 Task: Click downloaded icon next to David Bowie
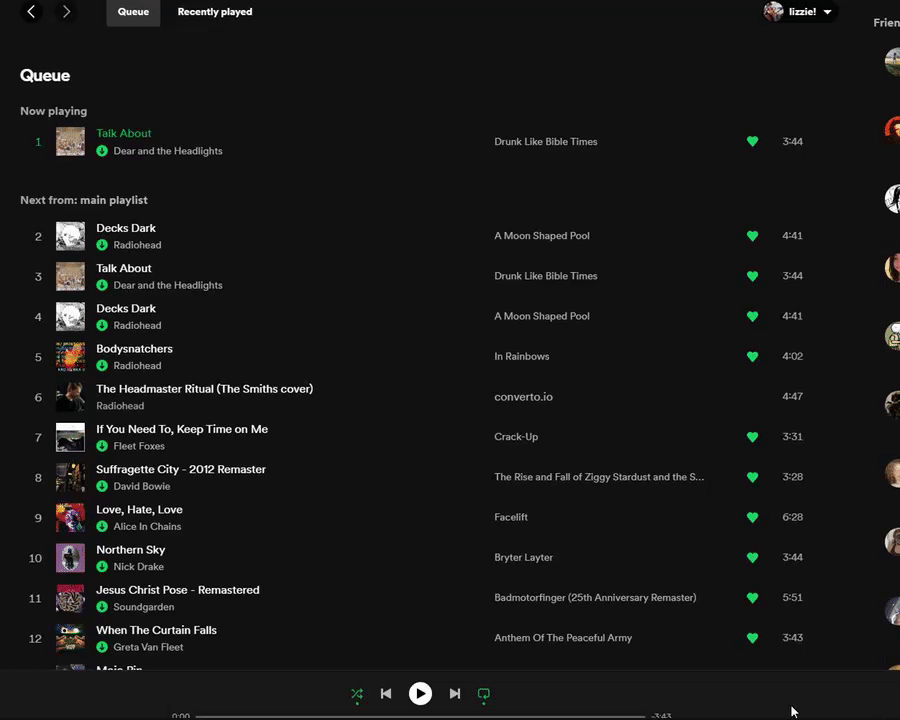pyautogui.click(x=102, y=486)
